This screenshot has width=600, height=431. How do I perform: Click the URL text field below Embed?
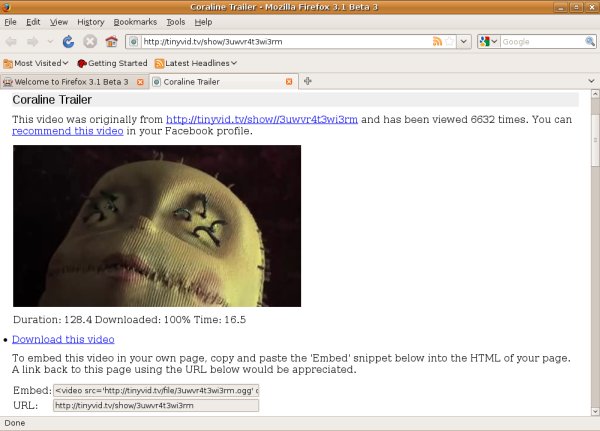pos(156,405)
